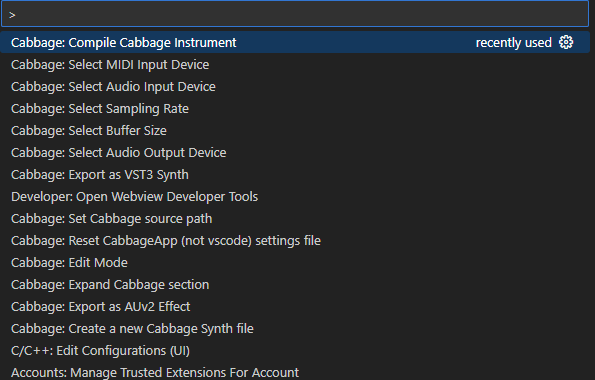This screenshot has width=595, height=380.
Task: Click the > prefix in the command input
Action: tap(12, 15)
